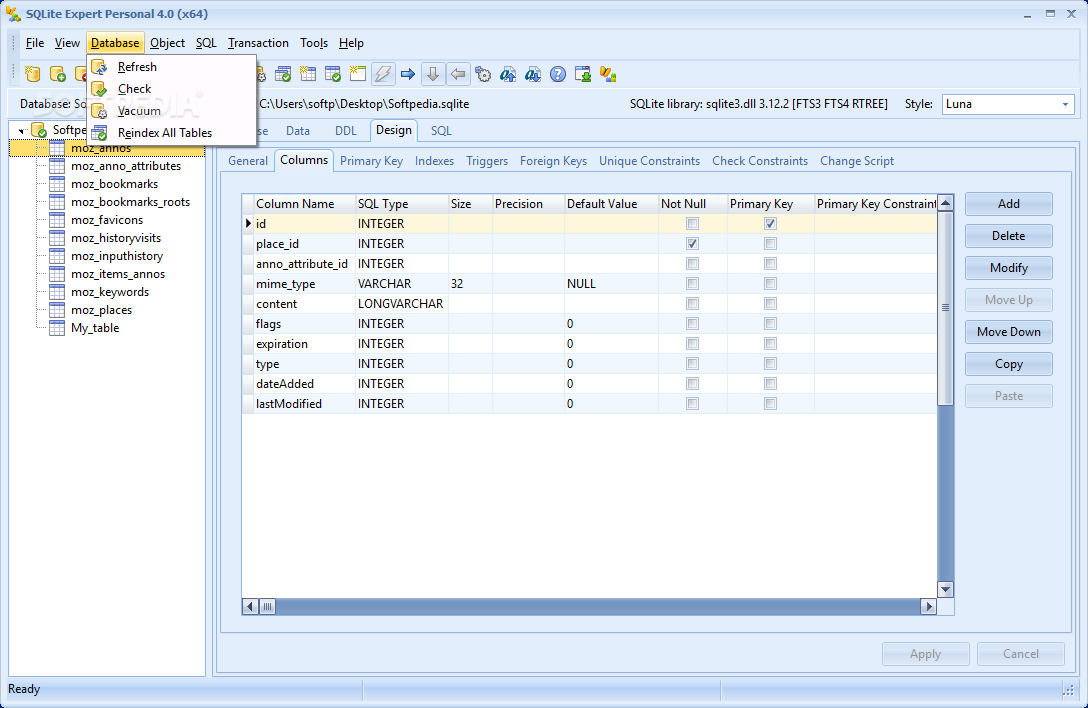
Task: Select Vacuum from the Database menu
Action: [x=139, y=111]
